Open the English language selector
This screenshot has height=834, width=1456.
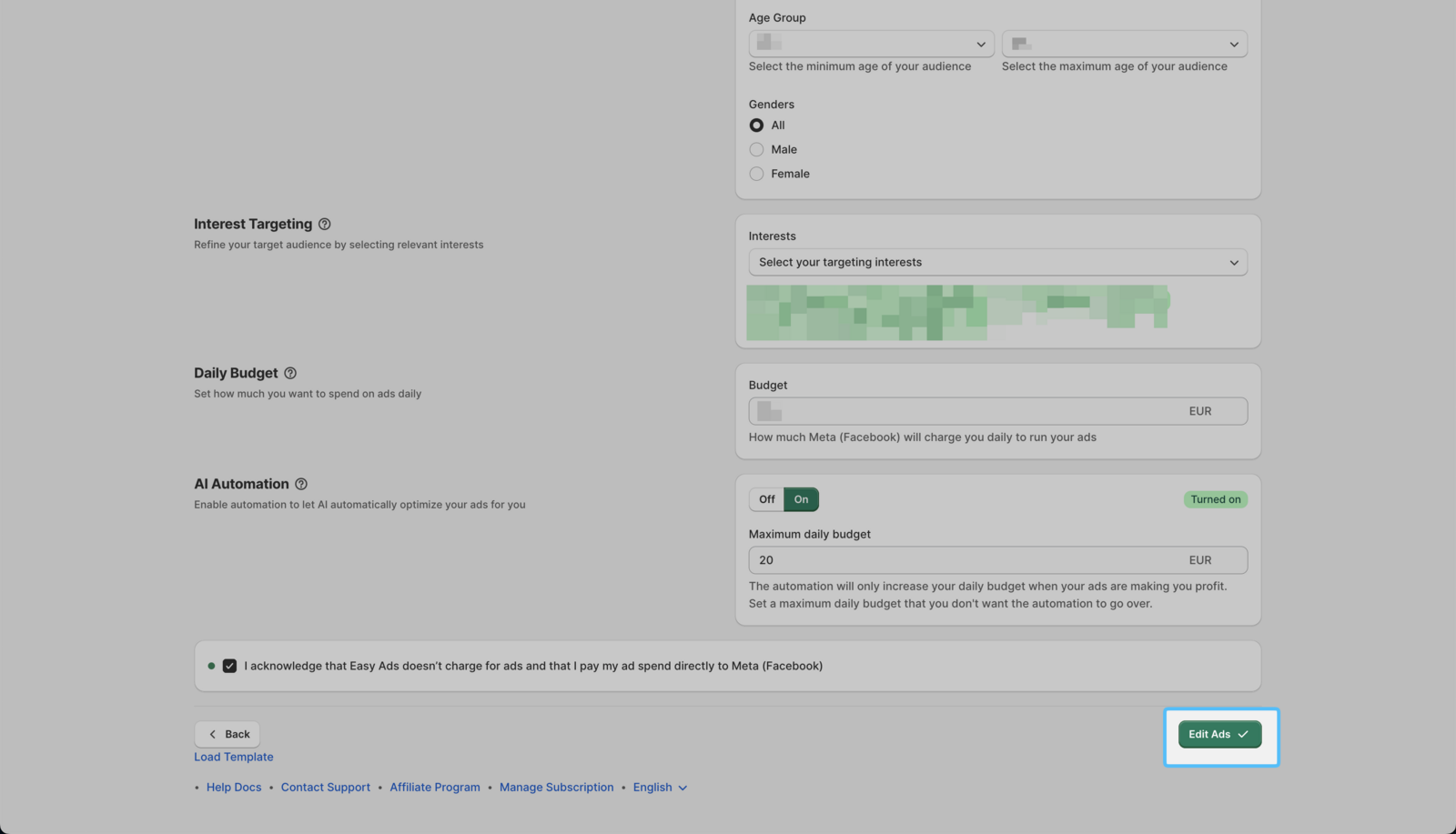pyautogui.click(x=660, y=788)
